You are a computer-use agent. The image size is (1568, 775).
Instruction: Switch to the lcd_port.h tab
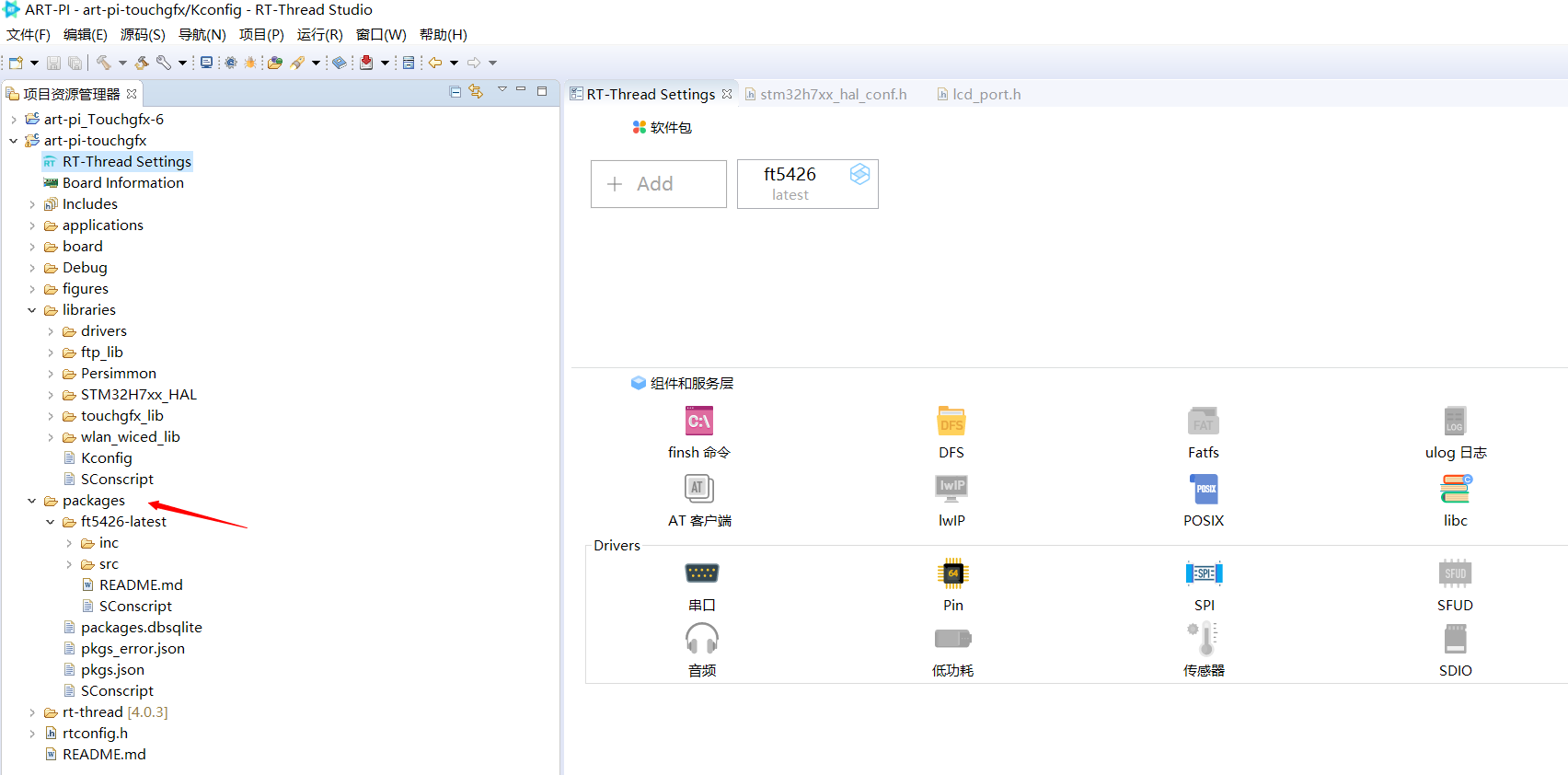[979, 94]
